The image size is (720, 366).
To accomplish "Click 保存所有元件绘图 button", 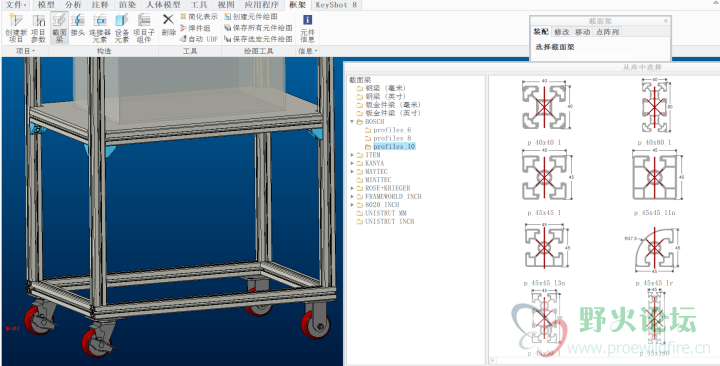I will coord(258,28).
